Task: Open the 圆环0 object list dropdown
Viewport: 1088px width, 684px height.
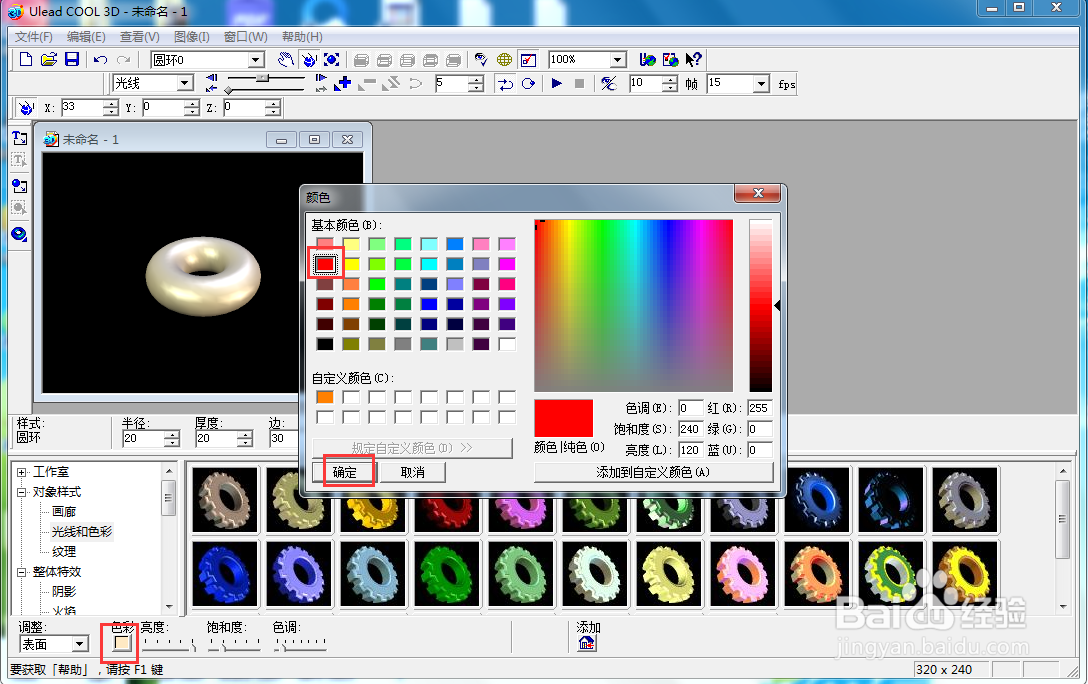Action: click(256, 60)
